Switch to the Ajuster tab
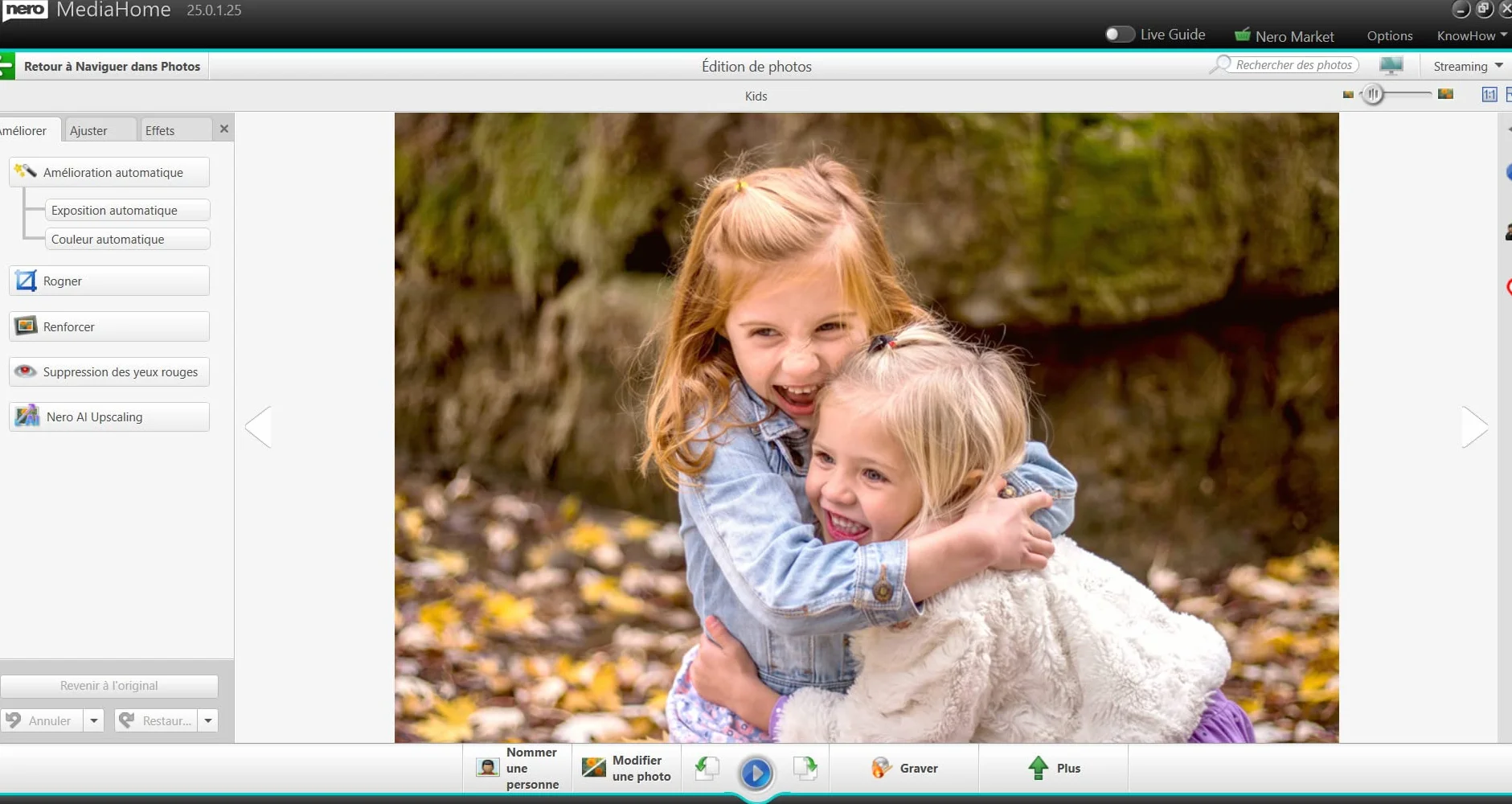 (x=99, y=130)
